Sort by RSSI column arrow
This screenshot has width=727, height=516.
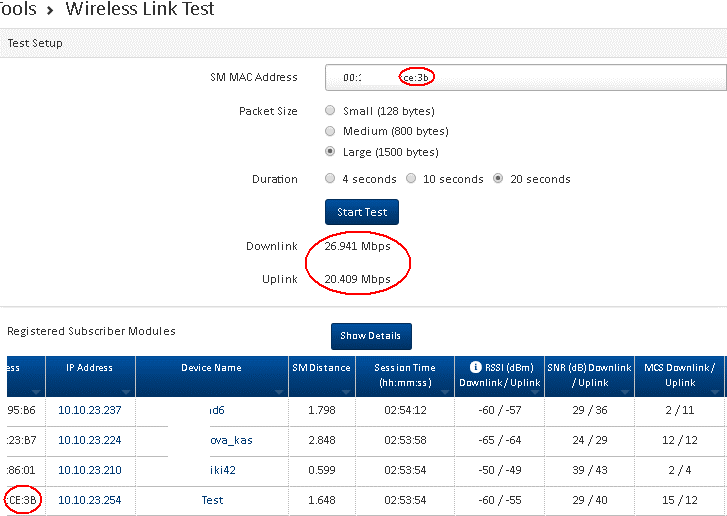click(535, 392)
